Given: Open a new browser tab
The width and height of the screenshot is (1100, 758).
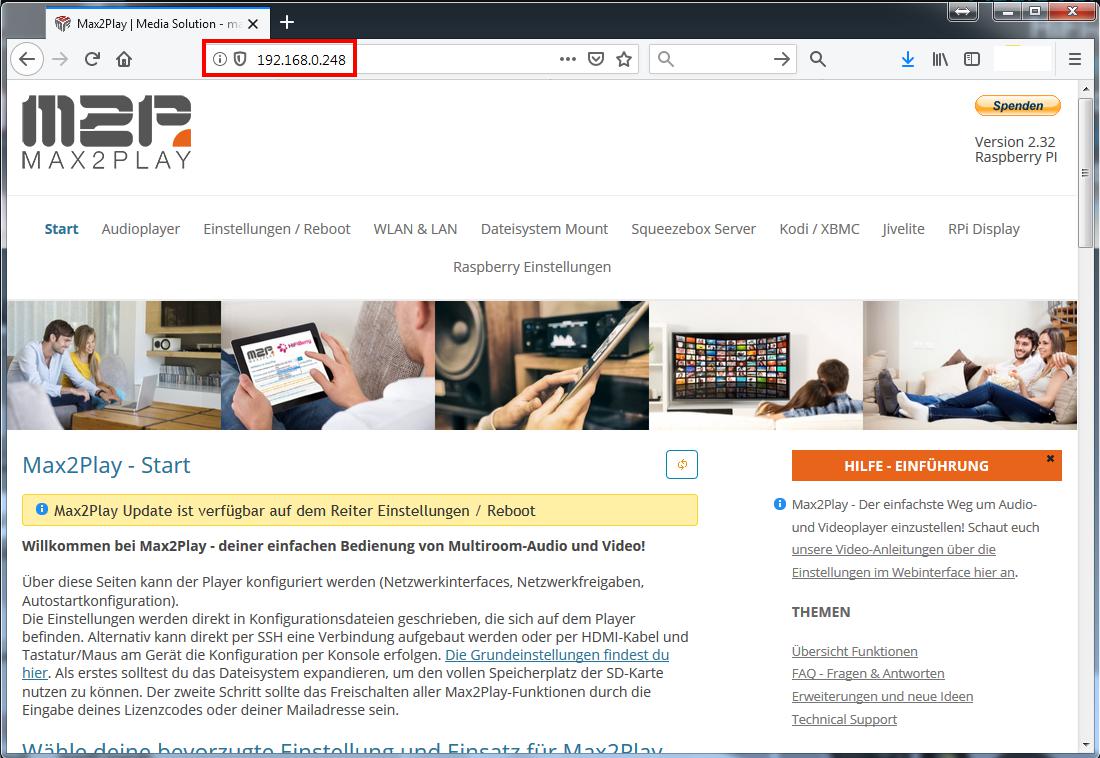Looking at the screenshot, I should click(286, 22).
